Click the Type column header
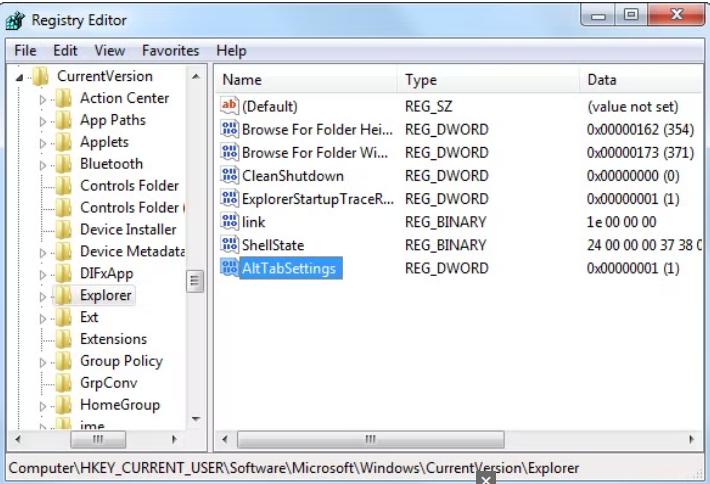The width and height of the screenshot is (710, 484). tap(488, 80)
